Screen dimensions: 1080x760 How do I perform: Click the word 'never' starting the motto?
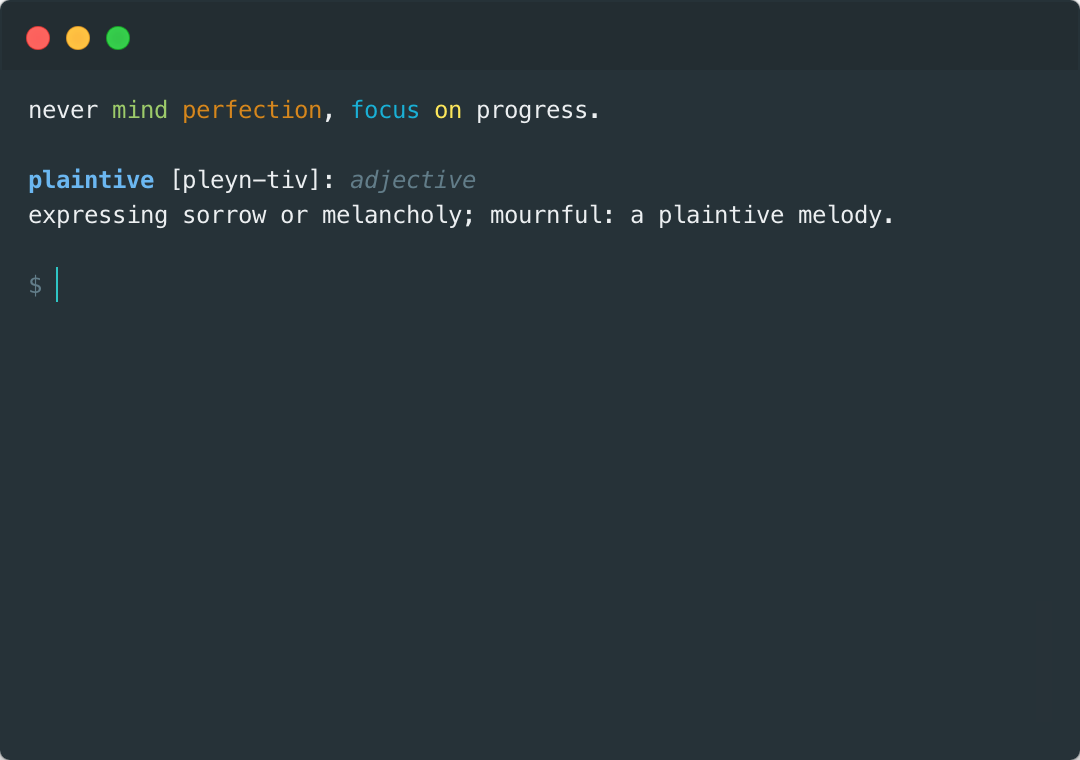(63, 110)
